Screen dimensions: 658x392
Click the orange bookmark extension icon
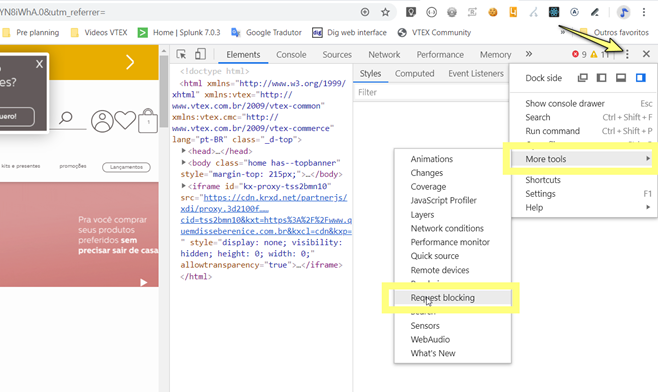pyautogui.click(x=513, y=12)
